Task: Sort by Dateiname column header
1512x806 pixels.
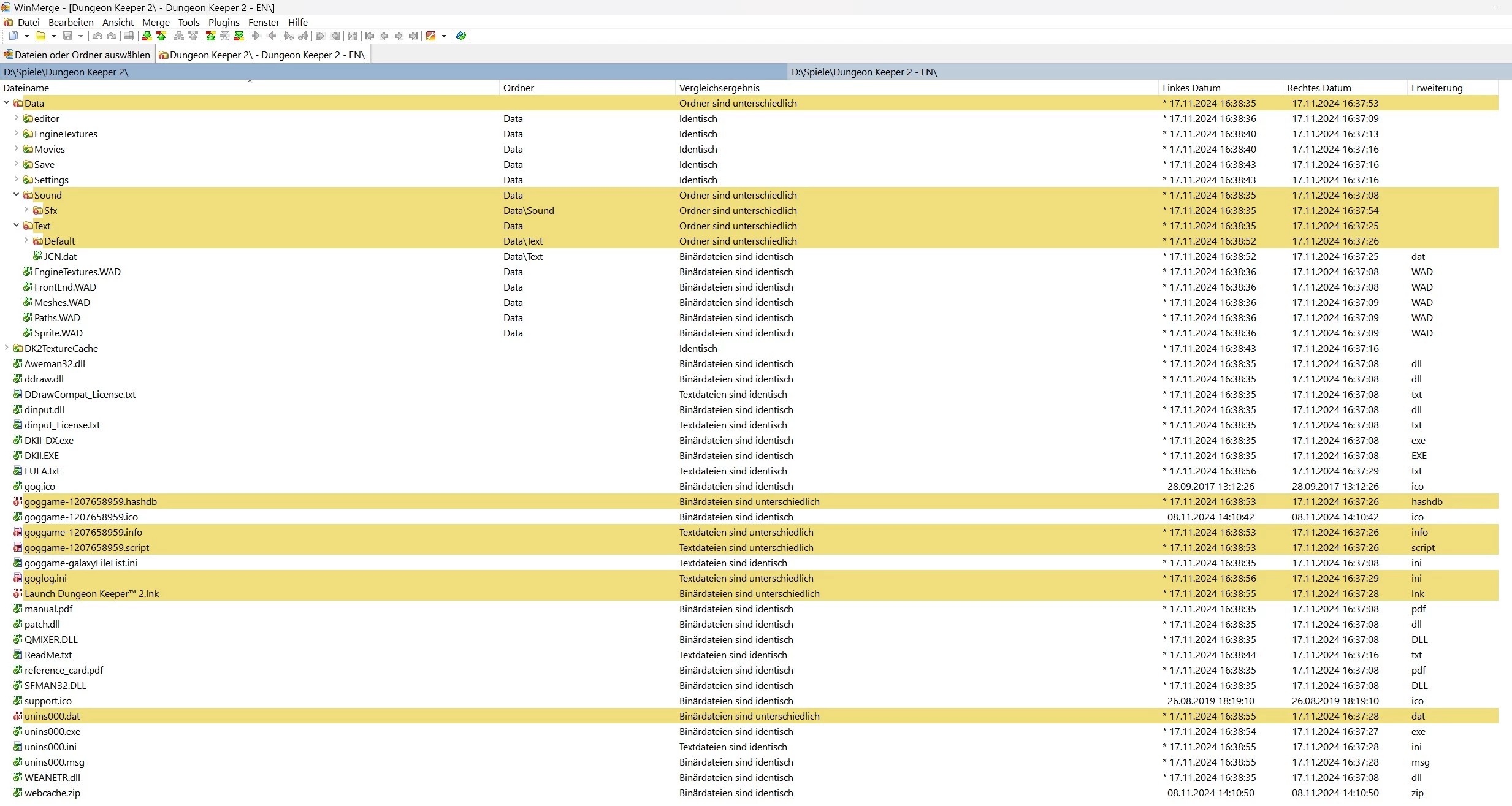Action: (x=250, y=88)
